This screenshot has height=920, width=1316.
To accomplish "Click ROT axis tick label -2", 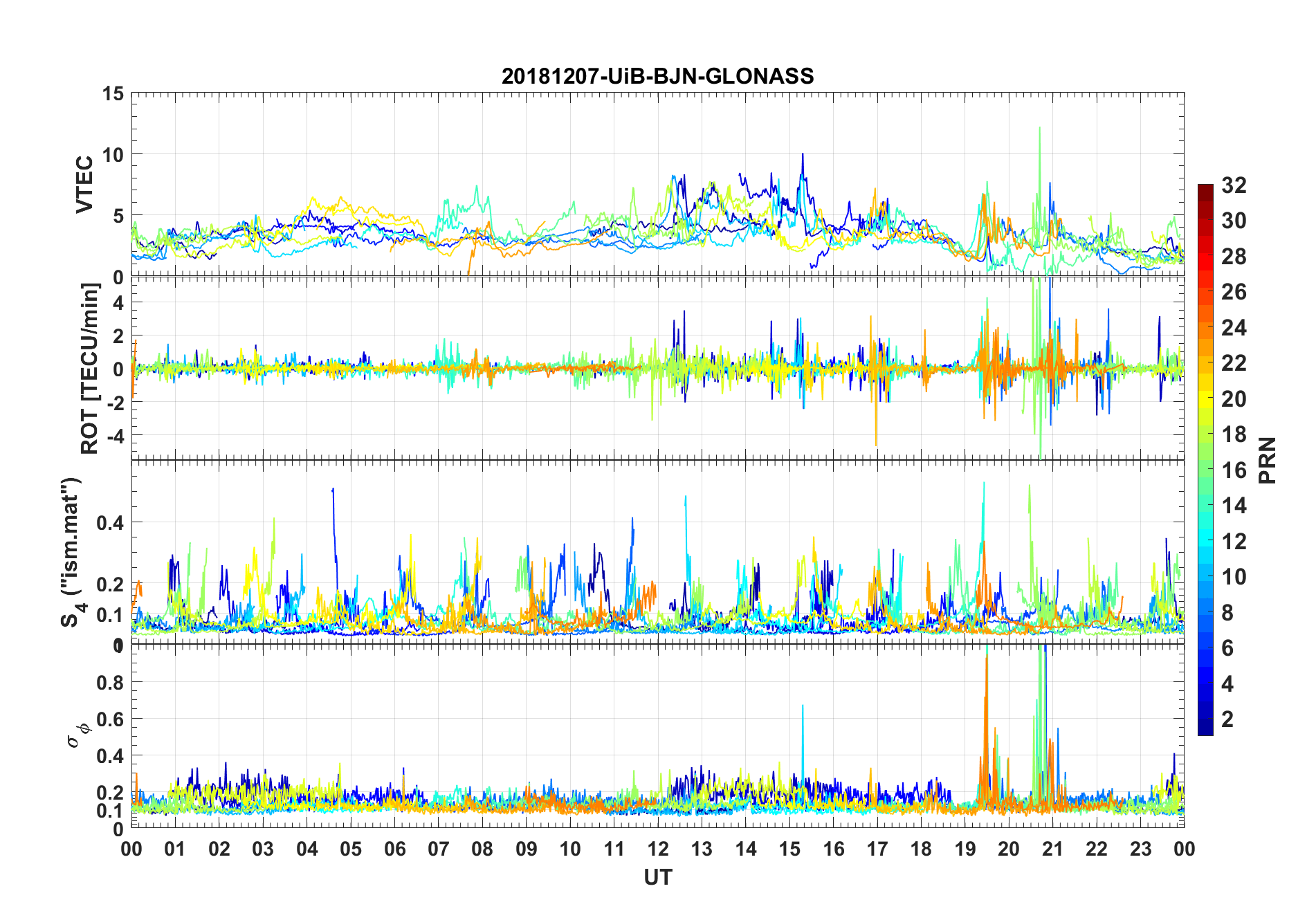I will pos(114,403).
